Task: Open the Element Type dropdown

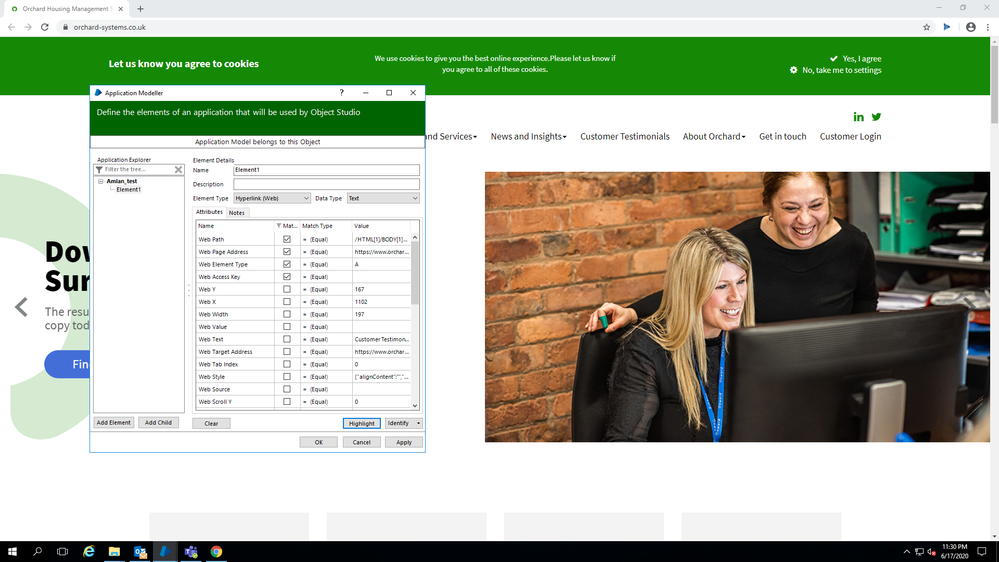Action: pos(306,199)
